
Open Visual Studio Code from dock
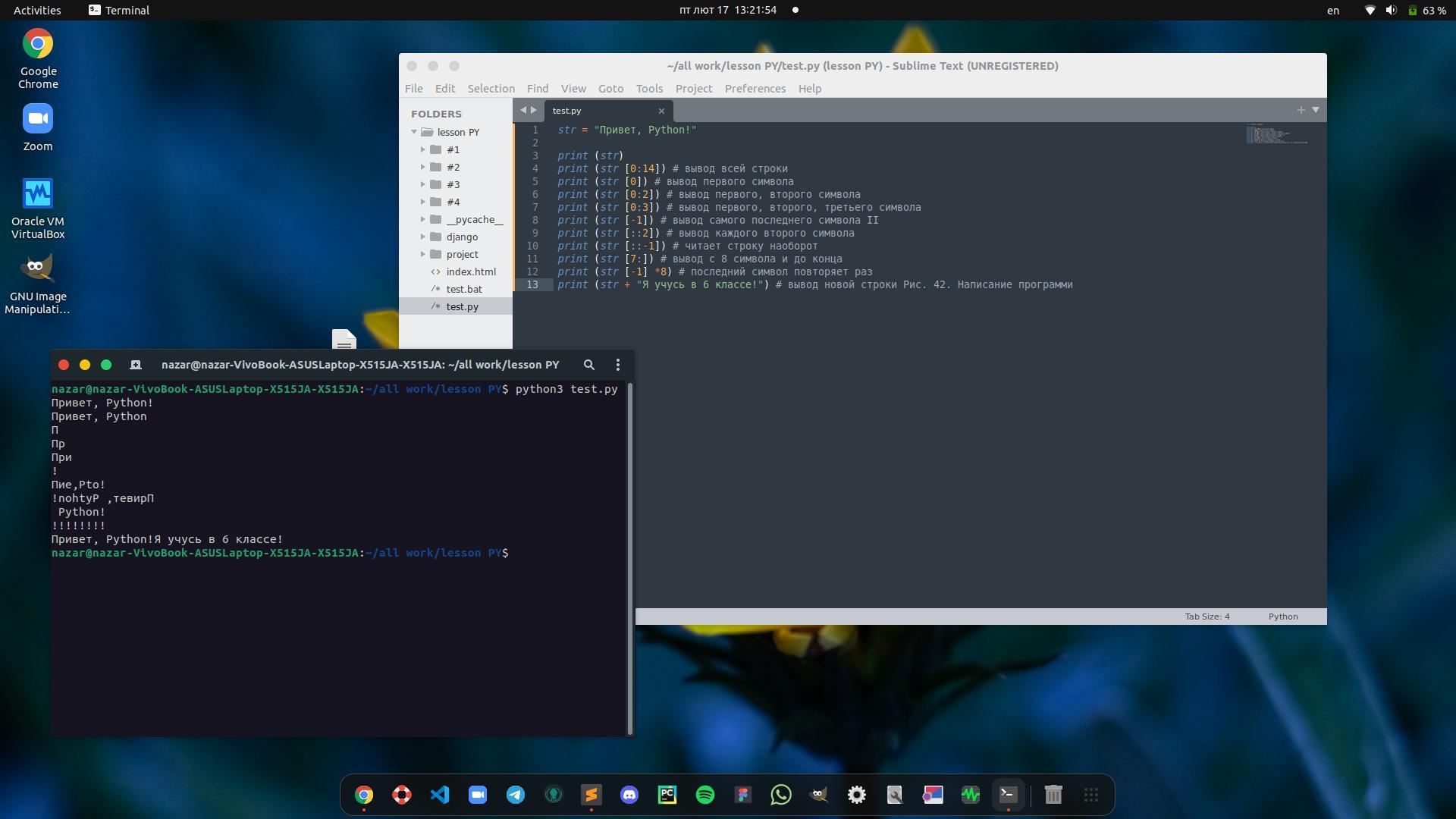[440, 795]
